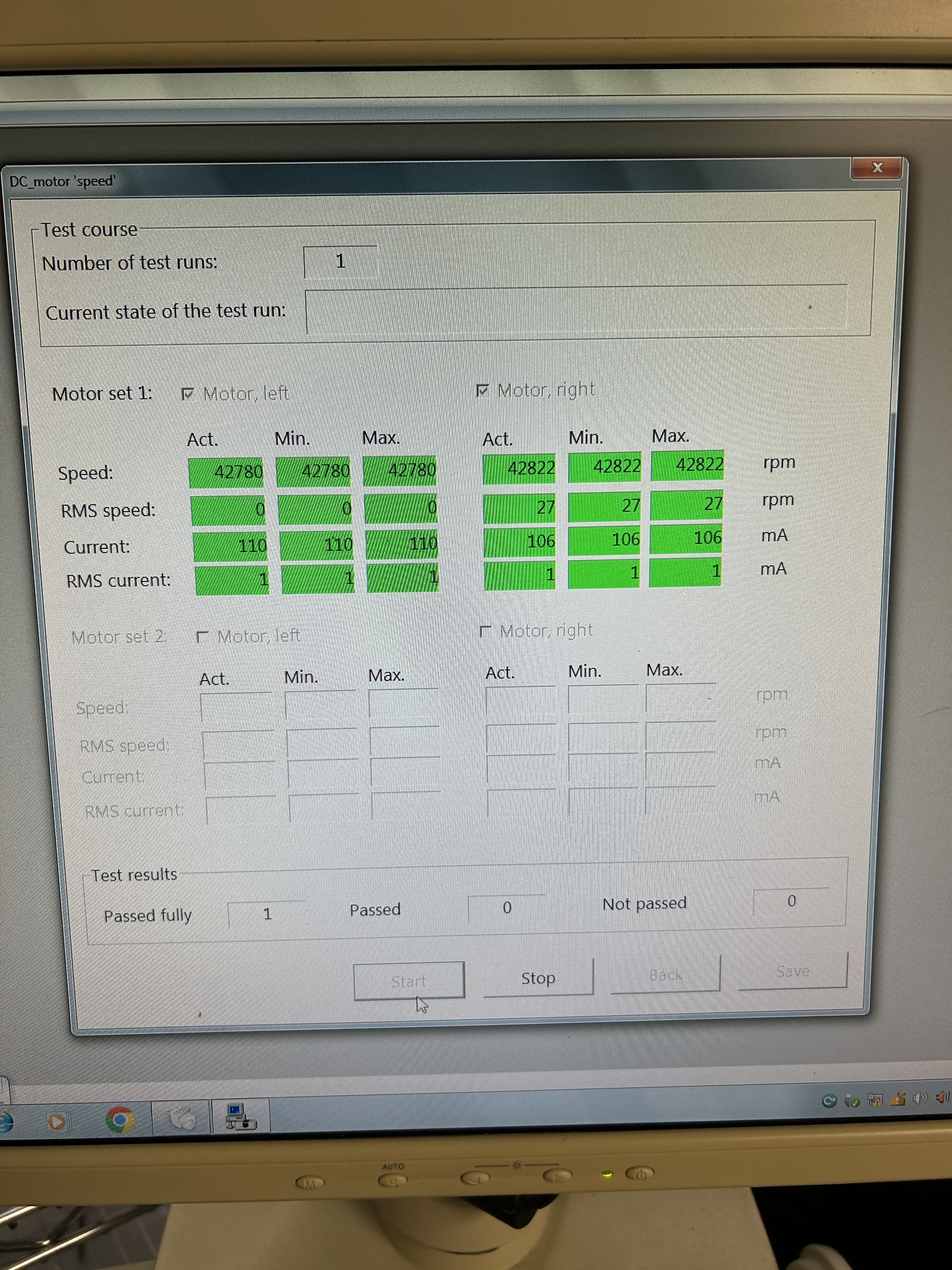Screen dimensions: 952x1270
Task: Open the faded white app on taskbar
Action: (181, 1117)
